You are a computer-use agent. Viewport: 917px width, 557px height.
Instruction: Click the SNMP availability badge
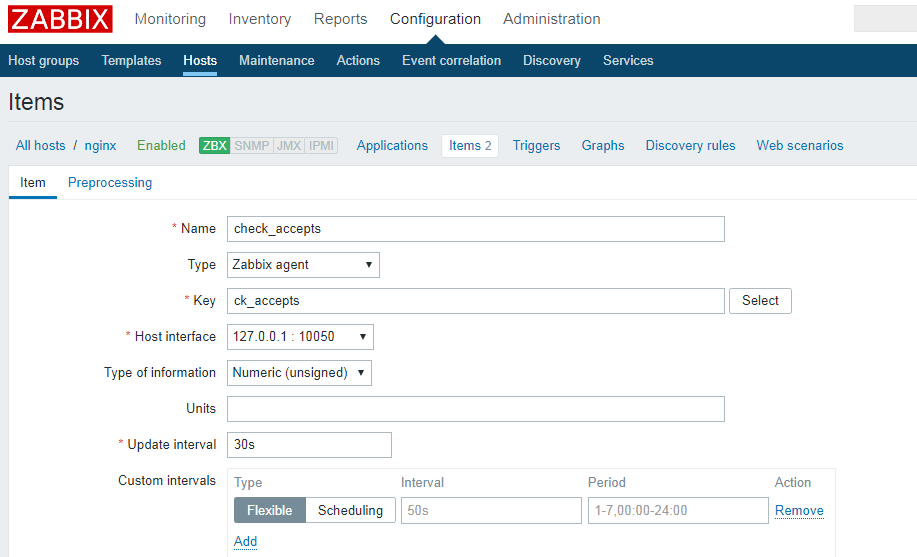[x=251, y=146]
